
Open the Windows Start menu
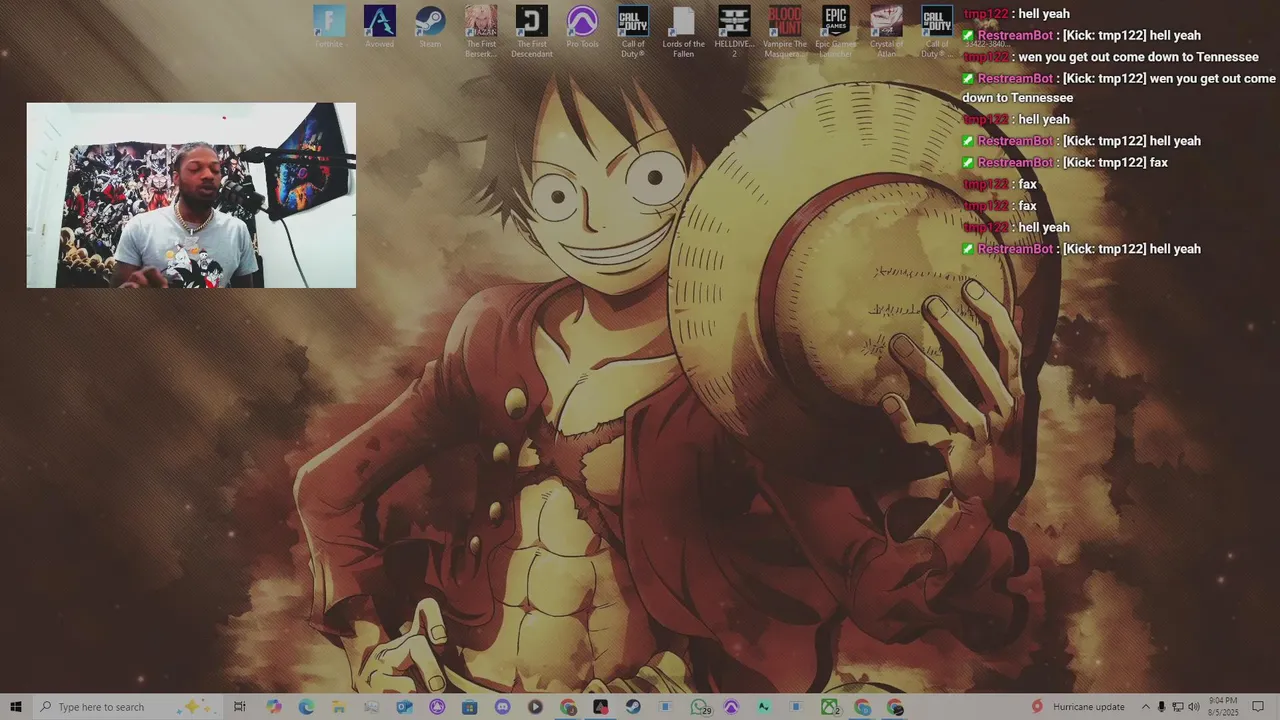point(16,707)
